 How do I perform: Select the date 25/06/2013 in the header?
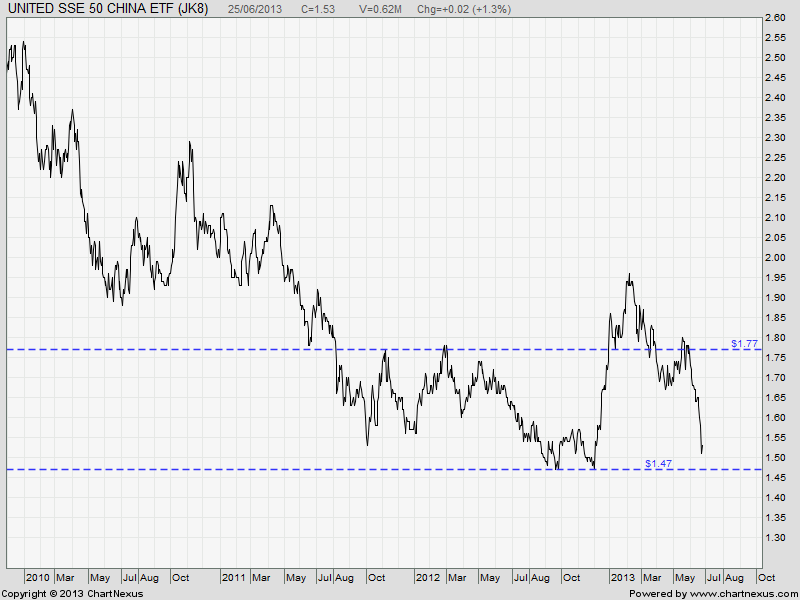[255, 9]
